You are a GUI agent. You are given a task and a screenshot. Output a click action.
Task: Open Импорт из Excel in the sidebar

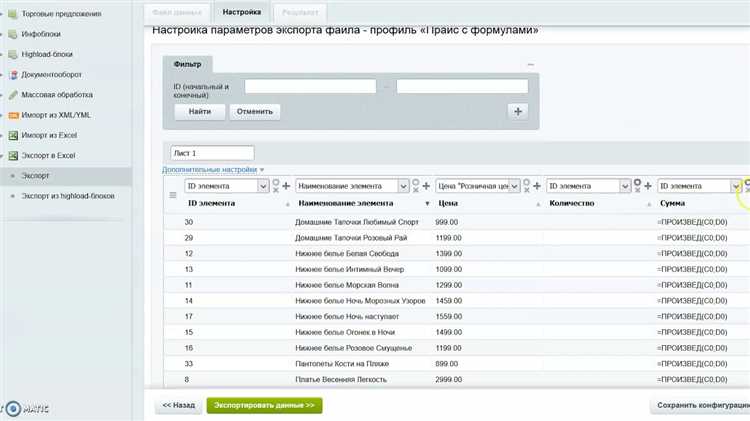coord(49,135)
